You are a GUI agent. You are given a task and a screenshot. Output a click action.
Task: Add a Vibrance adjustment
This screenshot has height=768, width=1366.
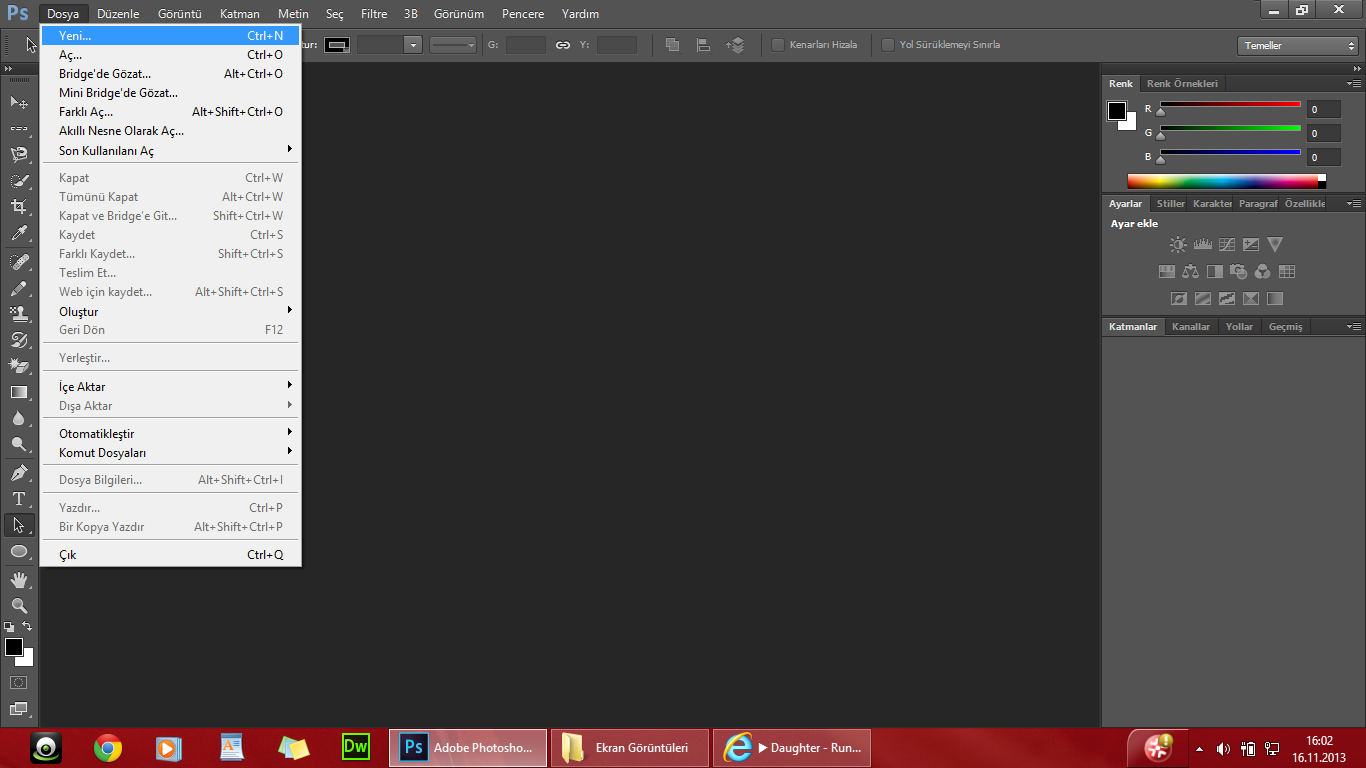(1274, 244)
